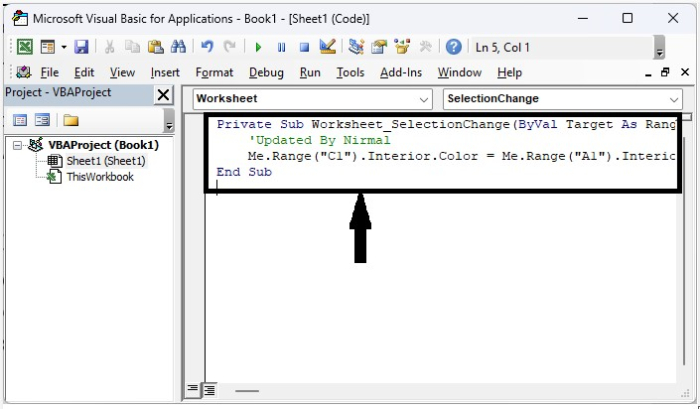Click the Break pause icon

281,47
